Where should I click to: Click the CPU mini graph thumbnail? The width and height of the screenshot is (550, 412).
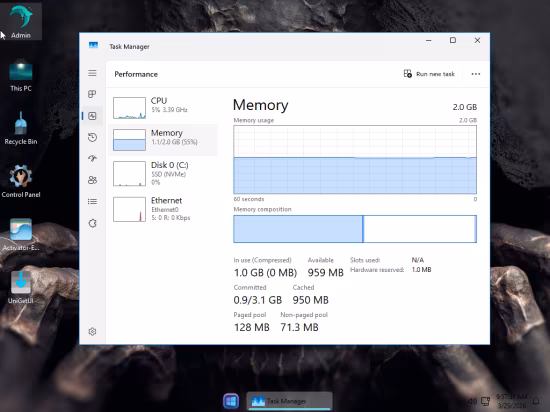pos(129,108)
